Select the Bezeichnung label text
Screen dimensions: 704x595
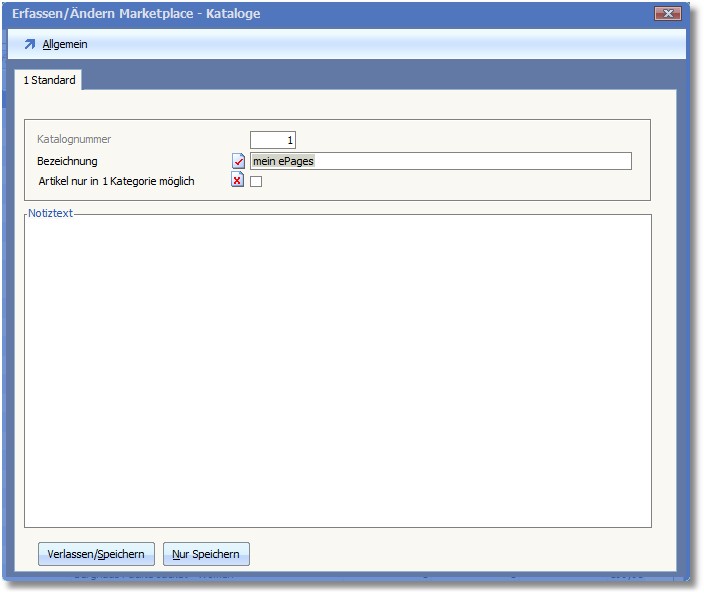pos(67,161)
